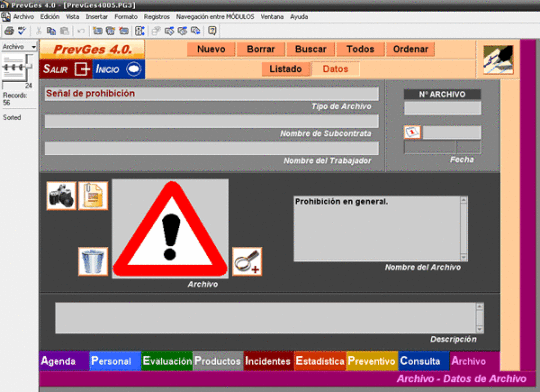Go to the Evaluación module tab
The width and height of the screenshot is (540, 392).
[167, 361]
